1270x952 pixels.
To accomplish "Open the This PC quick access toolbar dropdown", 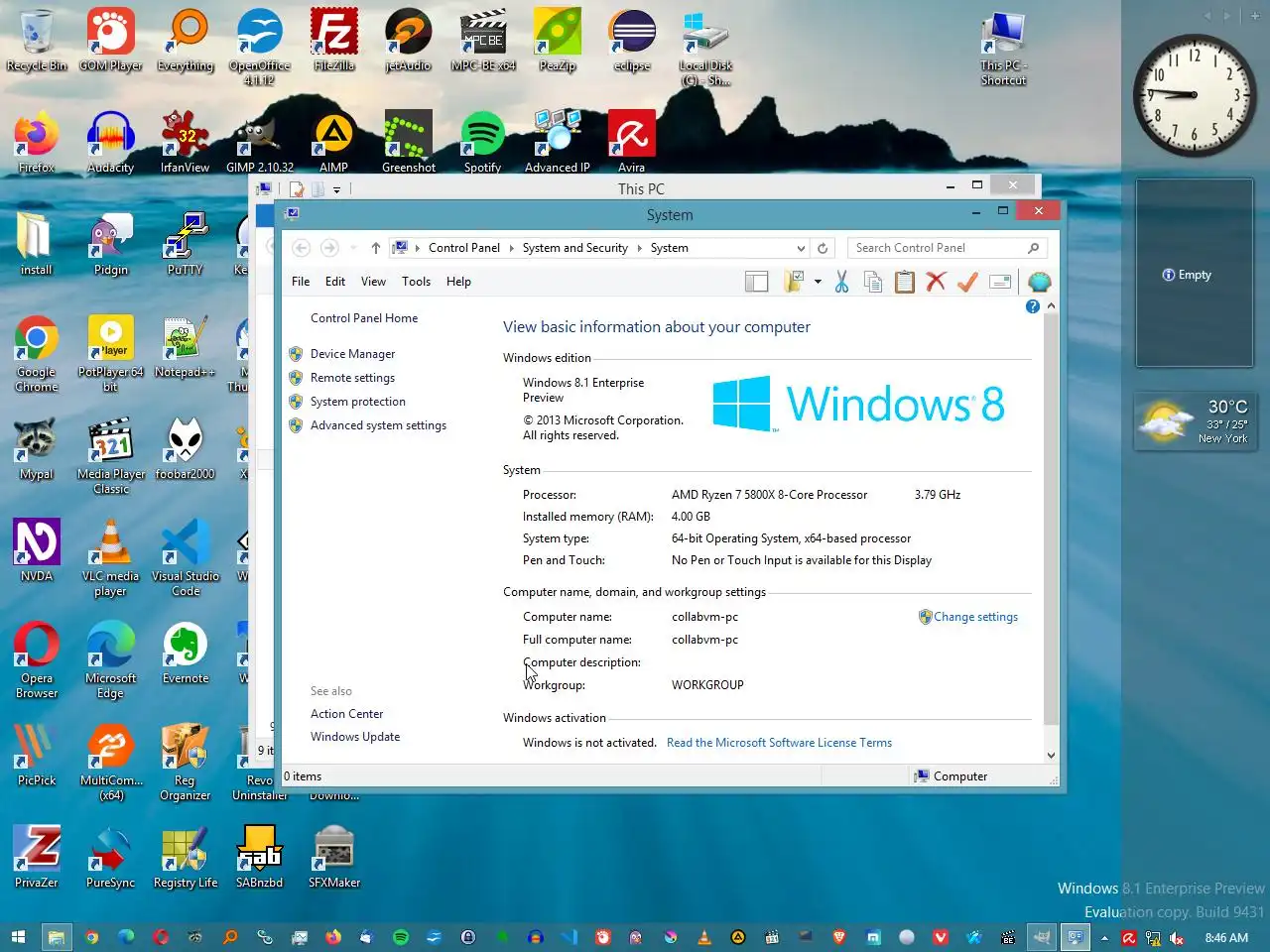I will [337, 189].
